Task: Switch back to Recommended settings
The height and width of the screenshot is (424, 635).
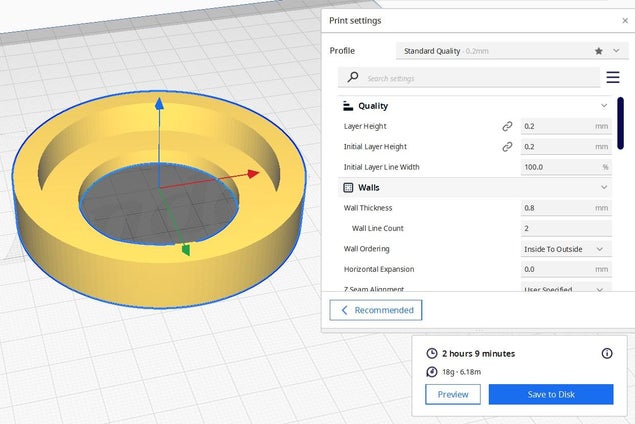Action: [376, 310]
